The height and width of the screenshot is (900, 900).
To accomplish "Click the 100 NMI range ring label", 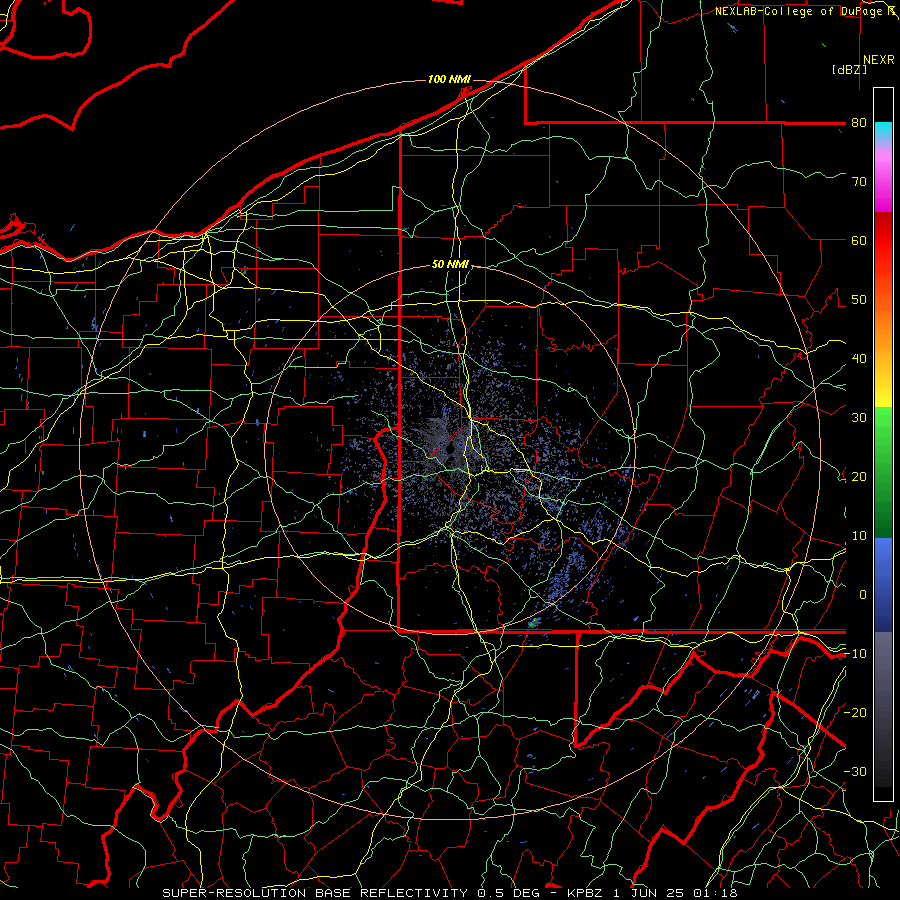I will click(x=449, y=79).
